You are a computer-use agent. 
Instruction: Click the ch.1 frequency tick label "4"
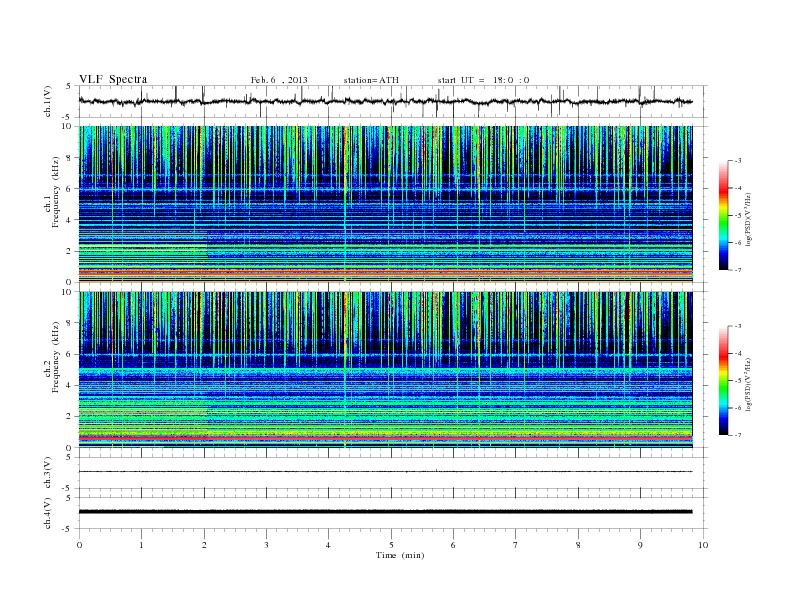(x=70, y=220)
